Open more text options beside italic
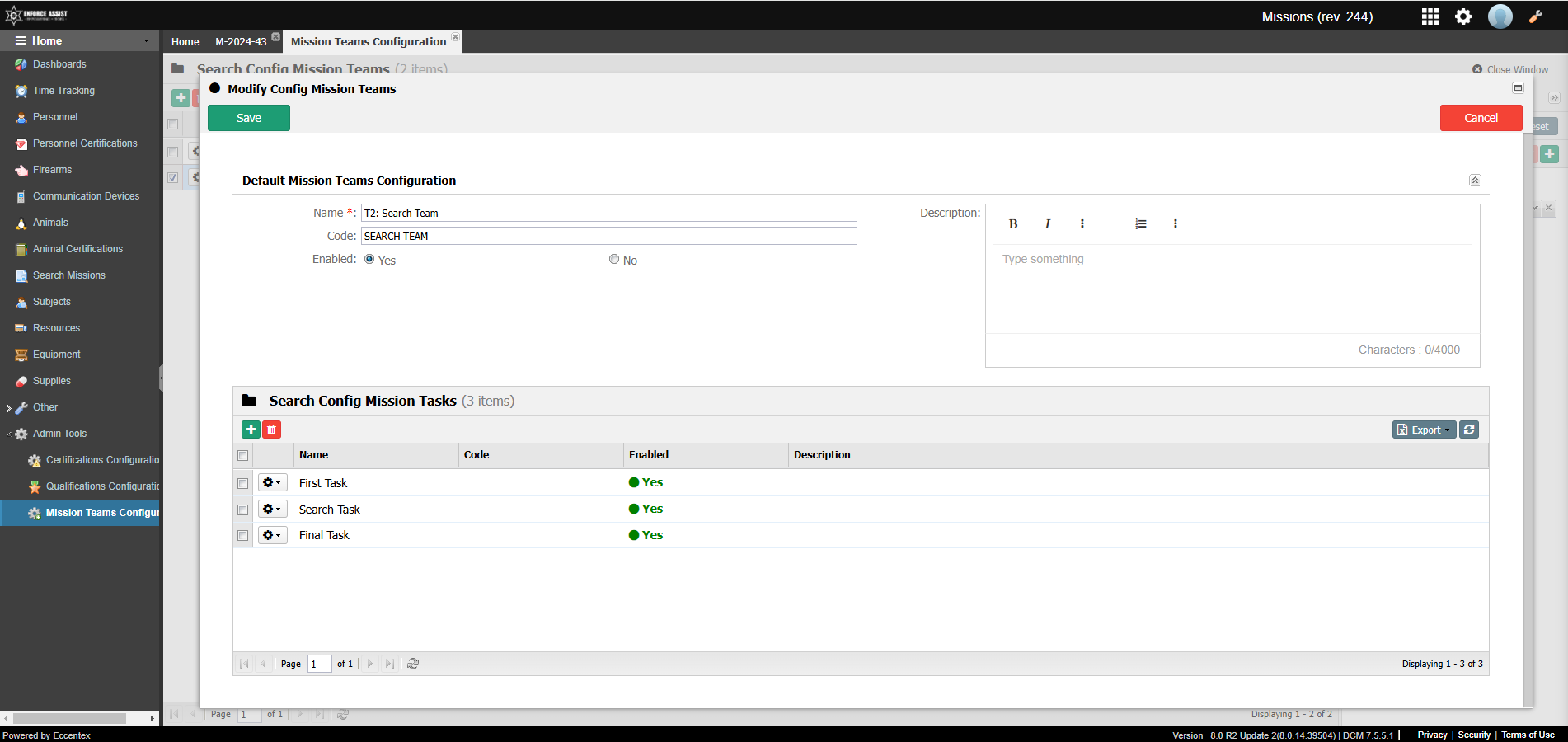 coord(1082,223)
